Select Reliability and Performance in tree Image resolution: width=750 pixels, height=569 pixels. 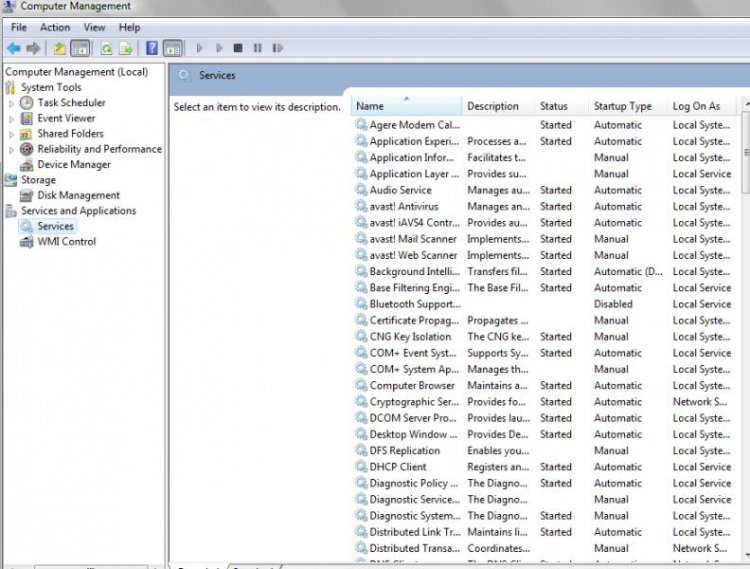pos(99,149)
